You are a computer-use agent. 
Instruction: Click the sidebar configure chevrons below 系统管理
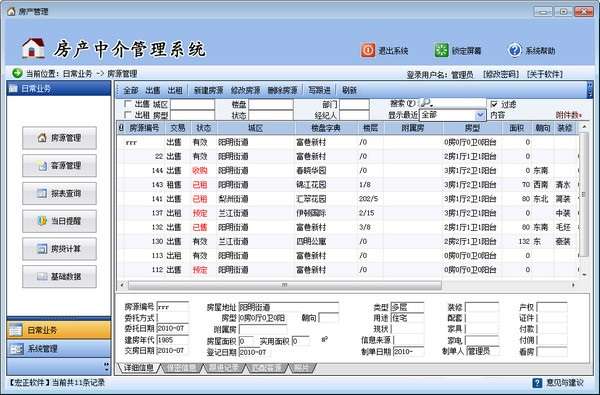pyautogui.click(x=106, y=366)
